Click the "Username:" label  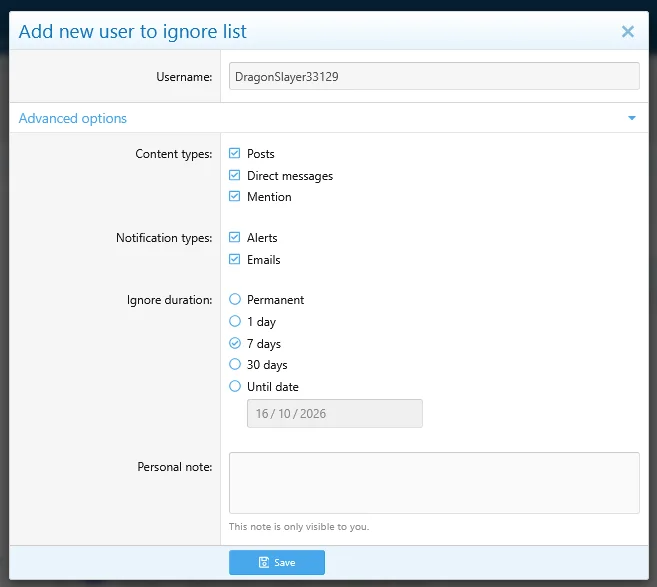184,77
